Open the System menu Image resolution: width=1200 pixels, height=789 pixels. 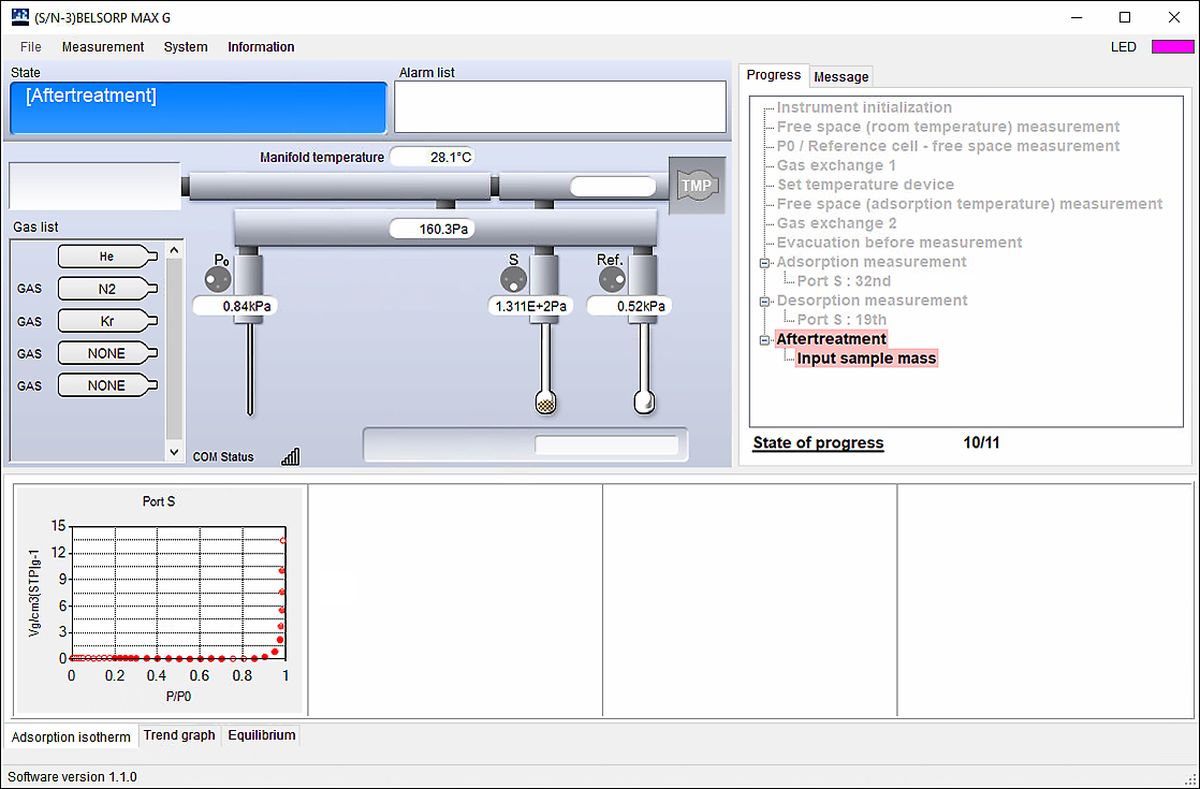[x=186, y=47]
